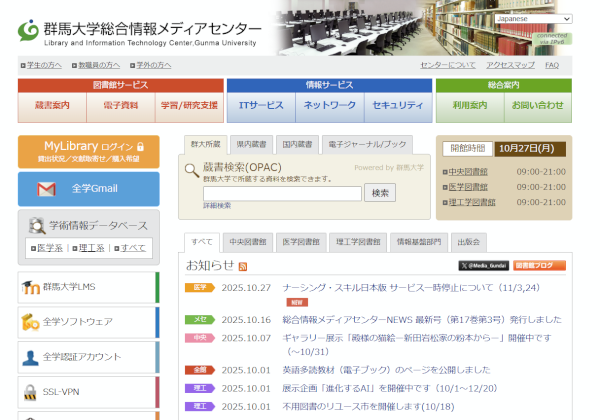The height and width of the screenshot is (420, 600).
Task: Click the 開館時間 label box
Action: [468, 149]
